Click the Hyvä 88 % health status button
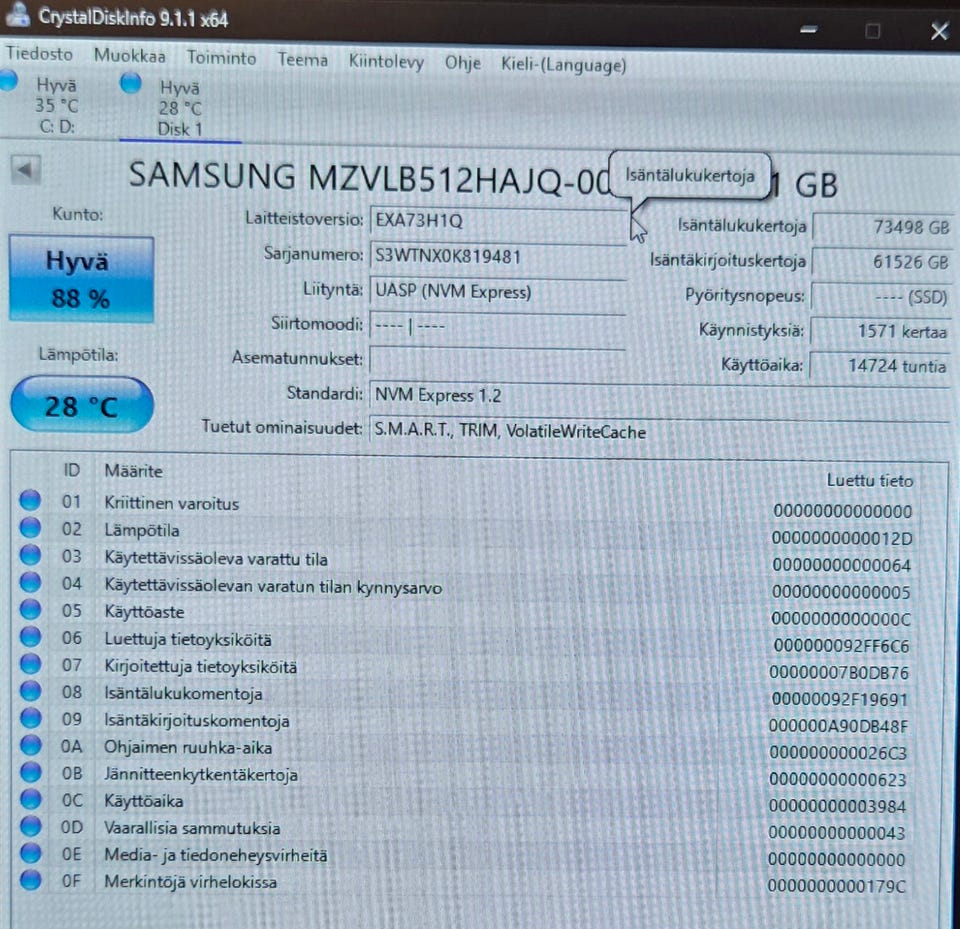Viewport: 960px width, 929px height. [81, 279]
